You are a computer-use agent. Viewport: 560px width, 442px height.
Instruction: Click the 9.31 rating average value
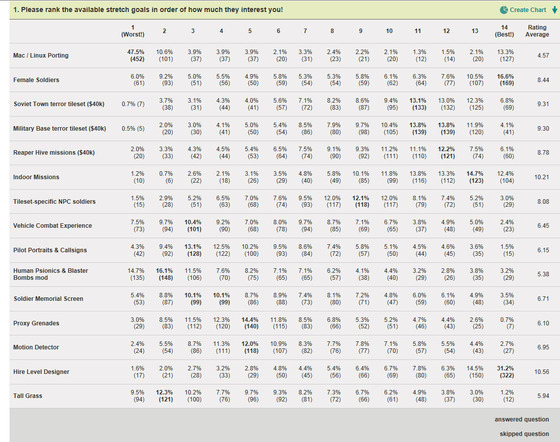[543, 104]
